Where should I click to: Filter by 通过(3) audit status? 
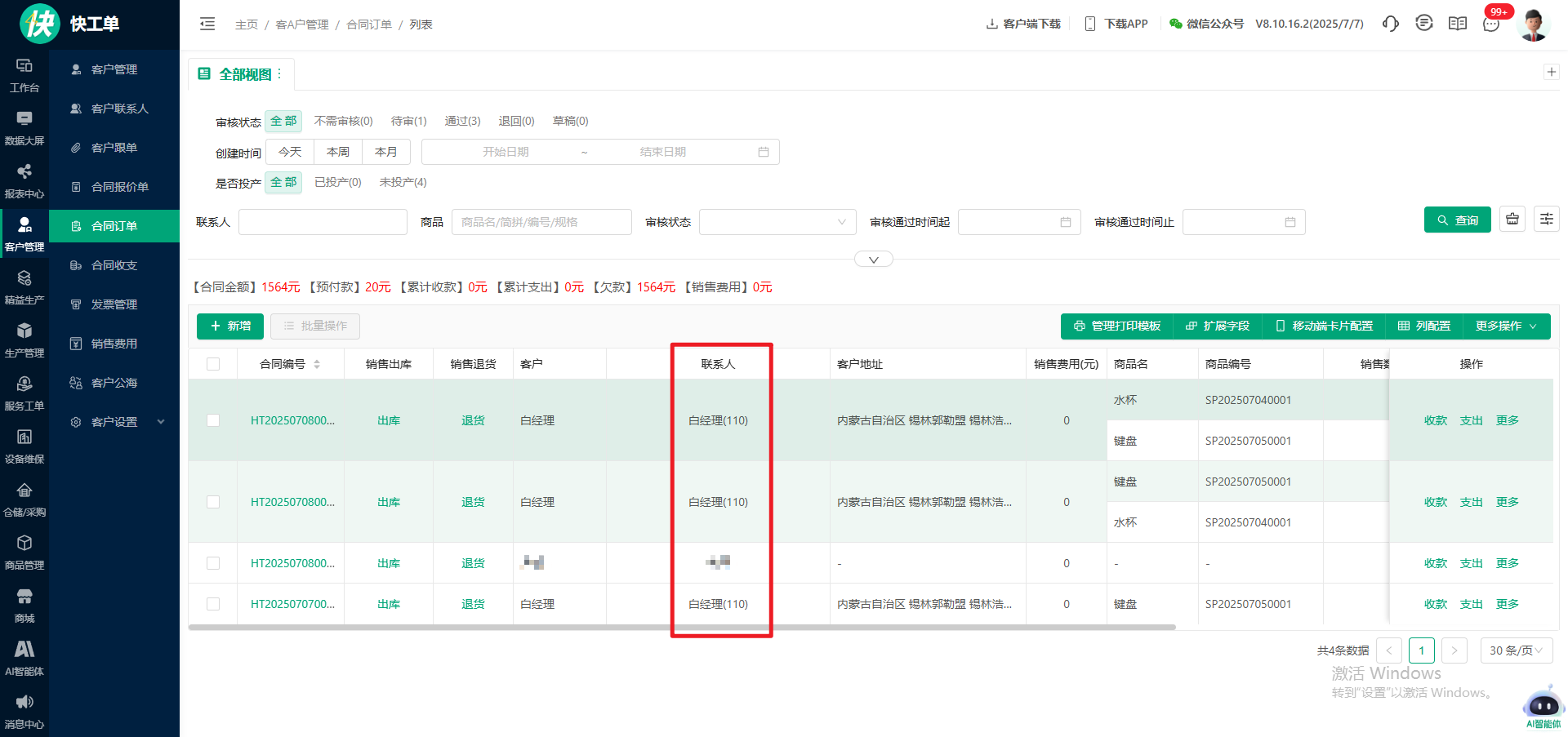tap(462, 121)
